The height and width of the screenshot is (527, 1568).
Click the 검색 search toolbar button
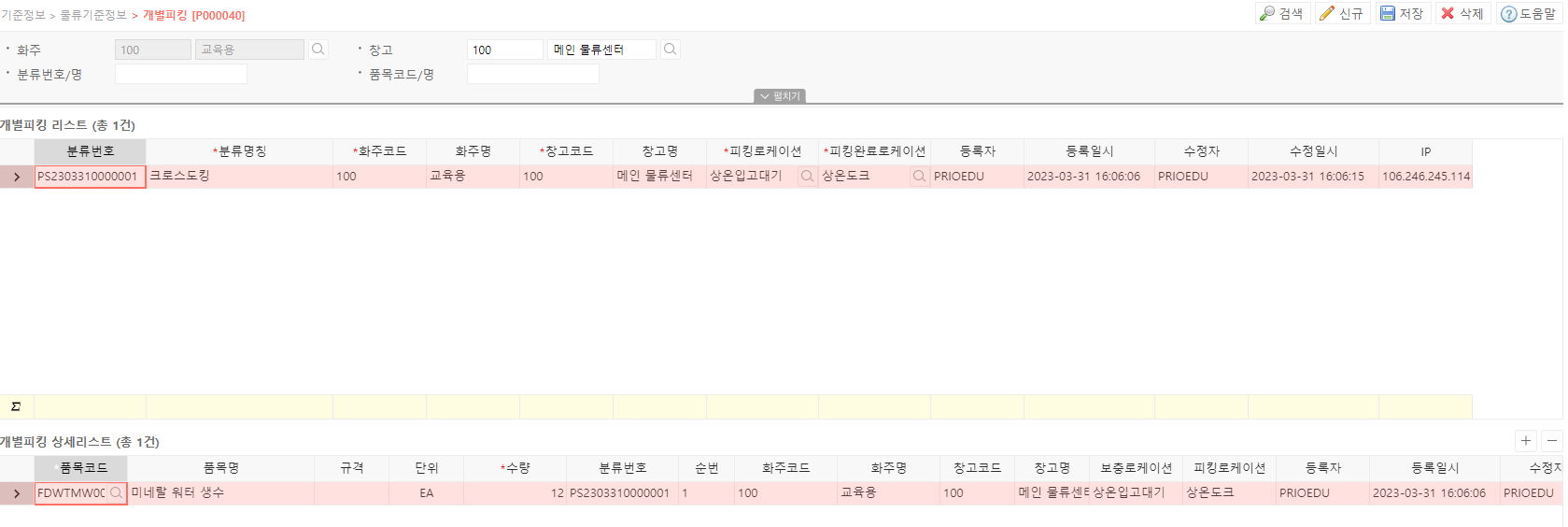[1281, 13]
